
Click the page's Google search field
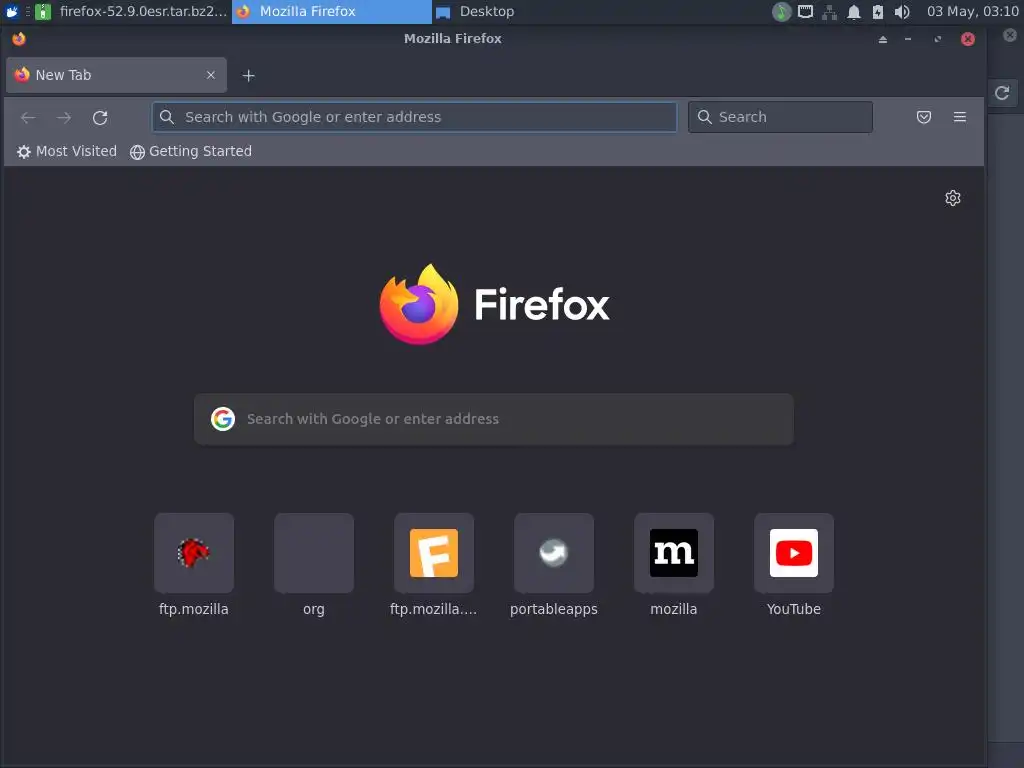(494, 419)
